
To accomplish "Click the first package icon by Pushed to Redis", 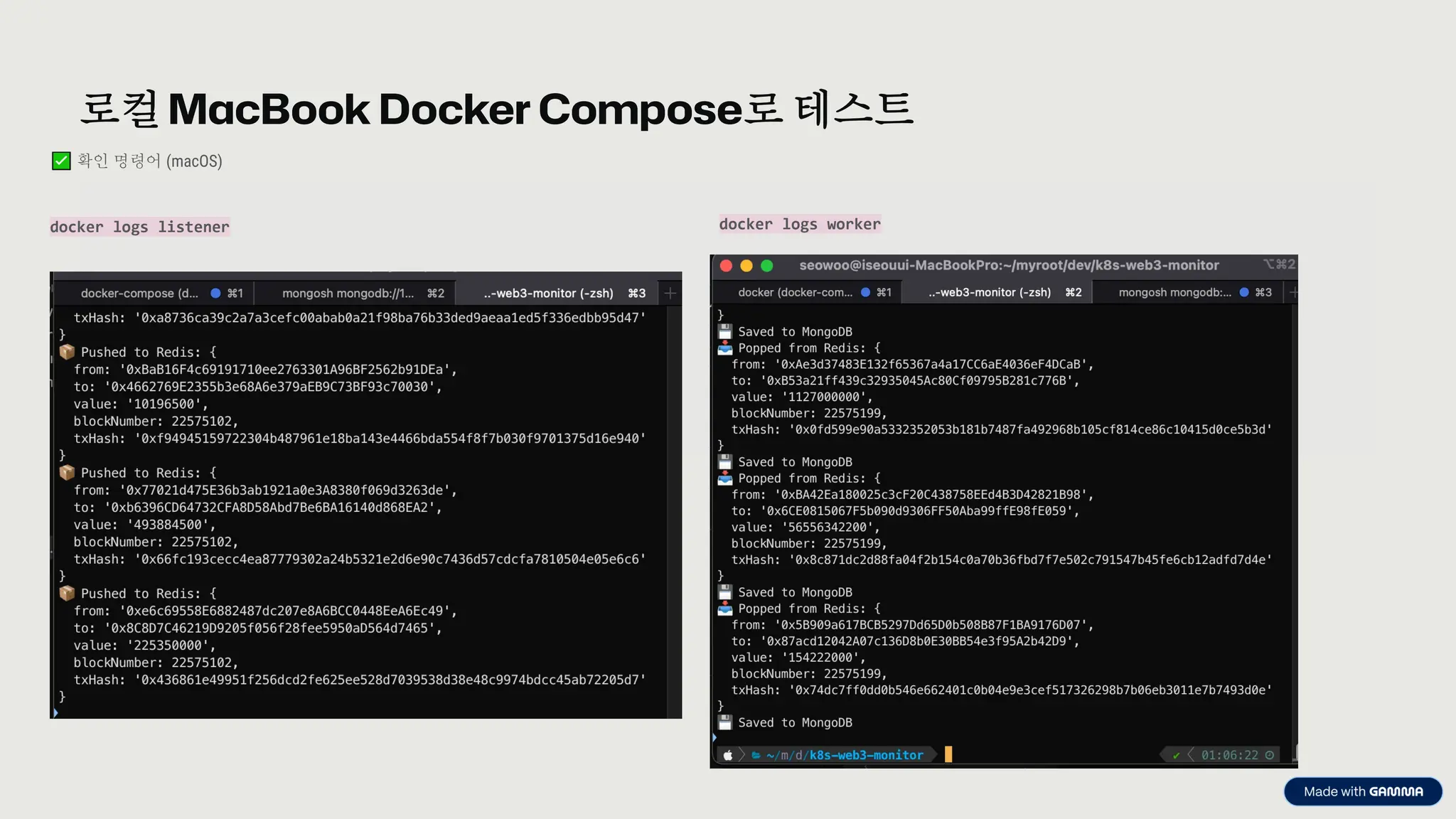I will coord(67,352).
